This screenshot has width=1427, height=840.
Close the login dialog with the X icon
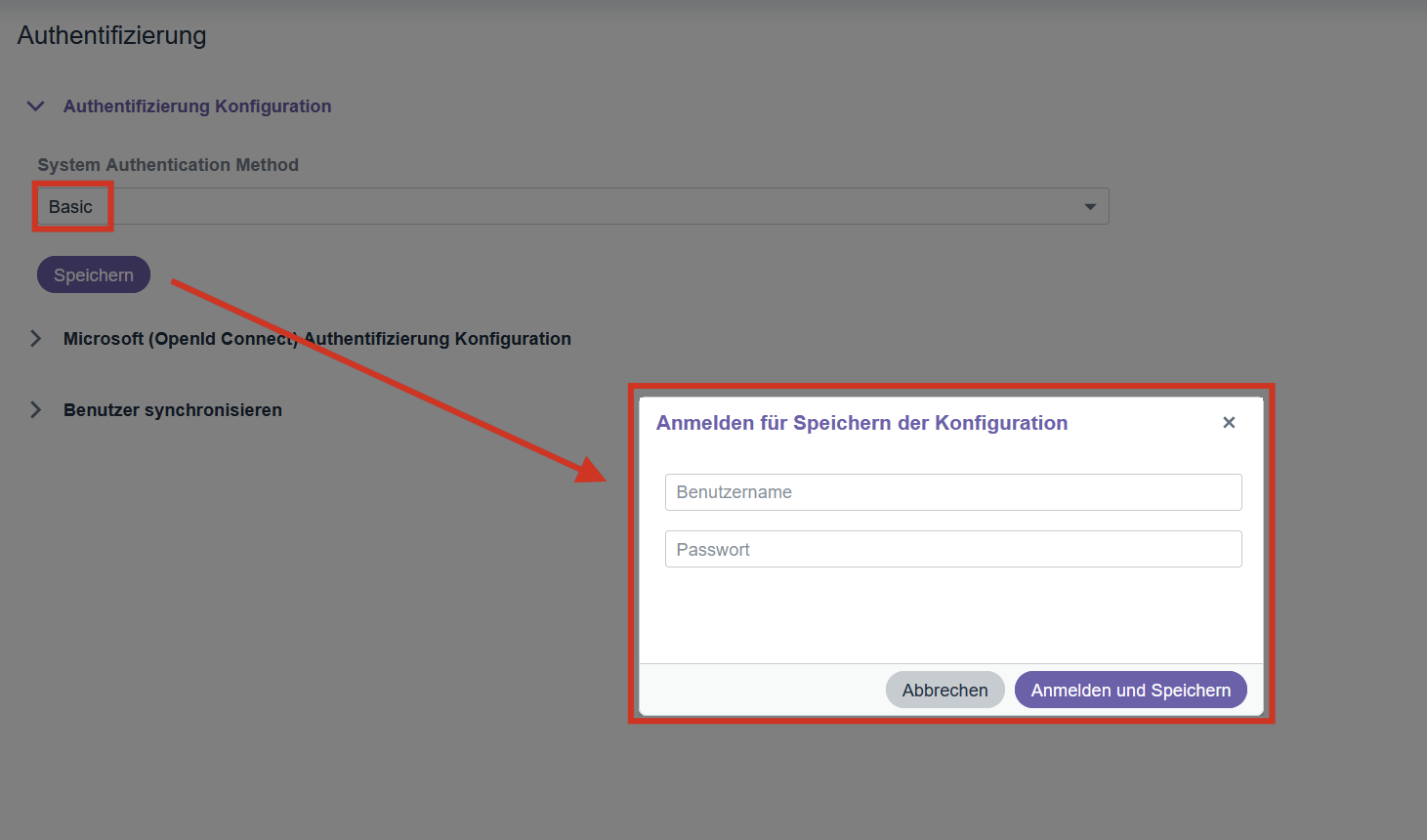pyautogui.click(x=1229, y=423)
